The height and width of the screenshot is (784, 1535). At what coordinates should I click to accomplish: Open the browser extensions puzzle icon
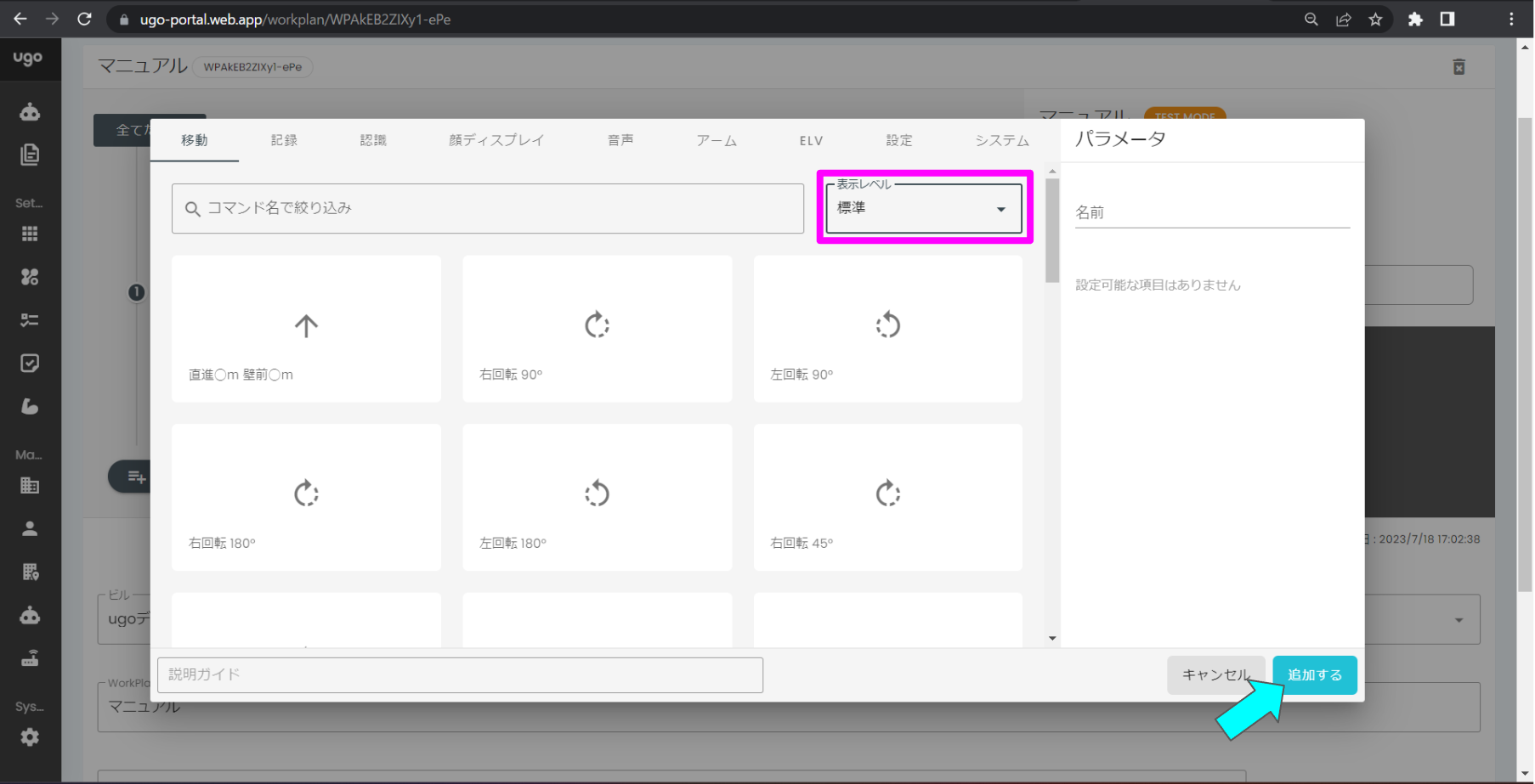[x=1415, y=19]
